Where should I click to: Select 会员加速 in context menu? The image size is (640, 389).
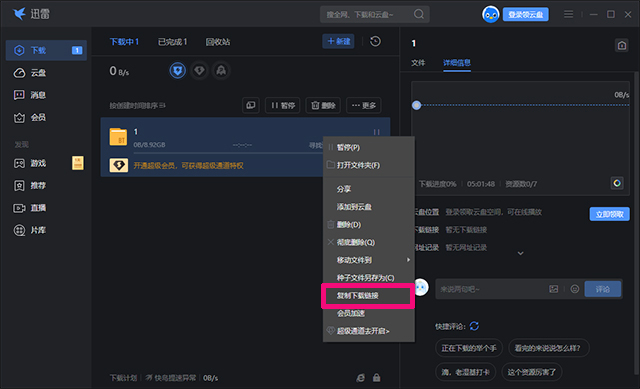[x=369, y=313]
